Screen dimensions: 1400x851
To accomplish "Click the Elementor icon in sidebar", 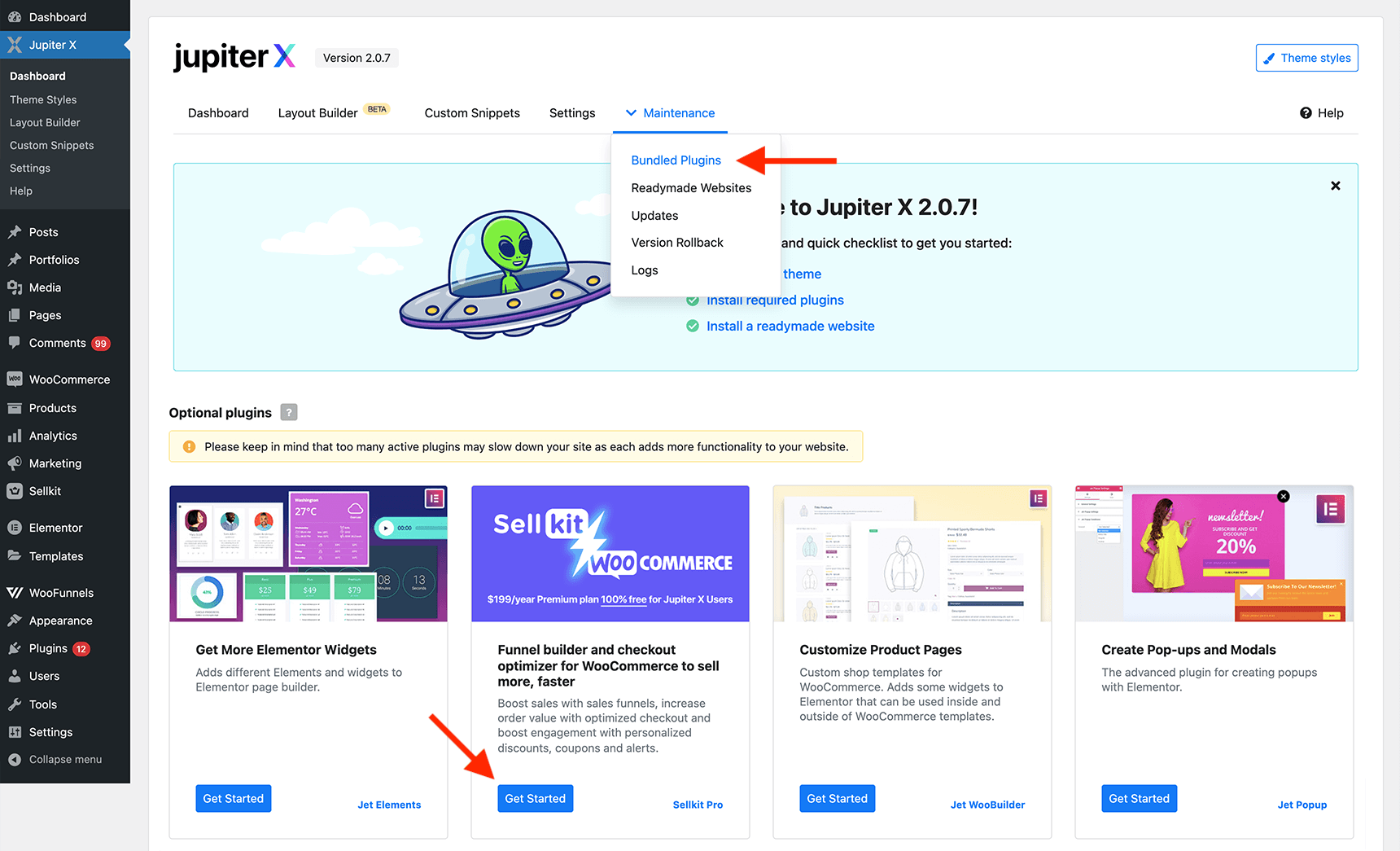I will tap(15, 528).
